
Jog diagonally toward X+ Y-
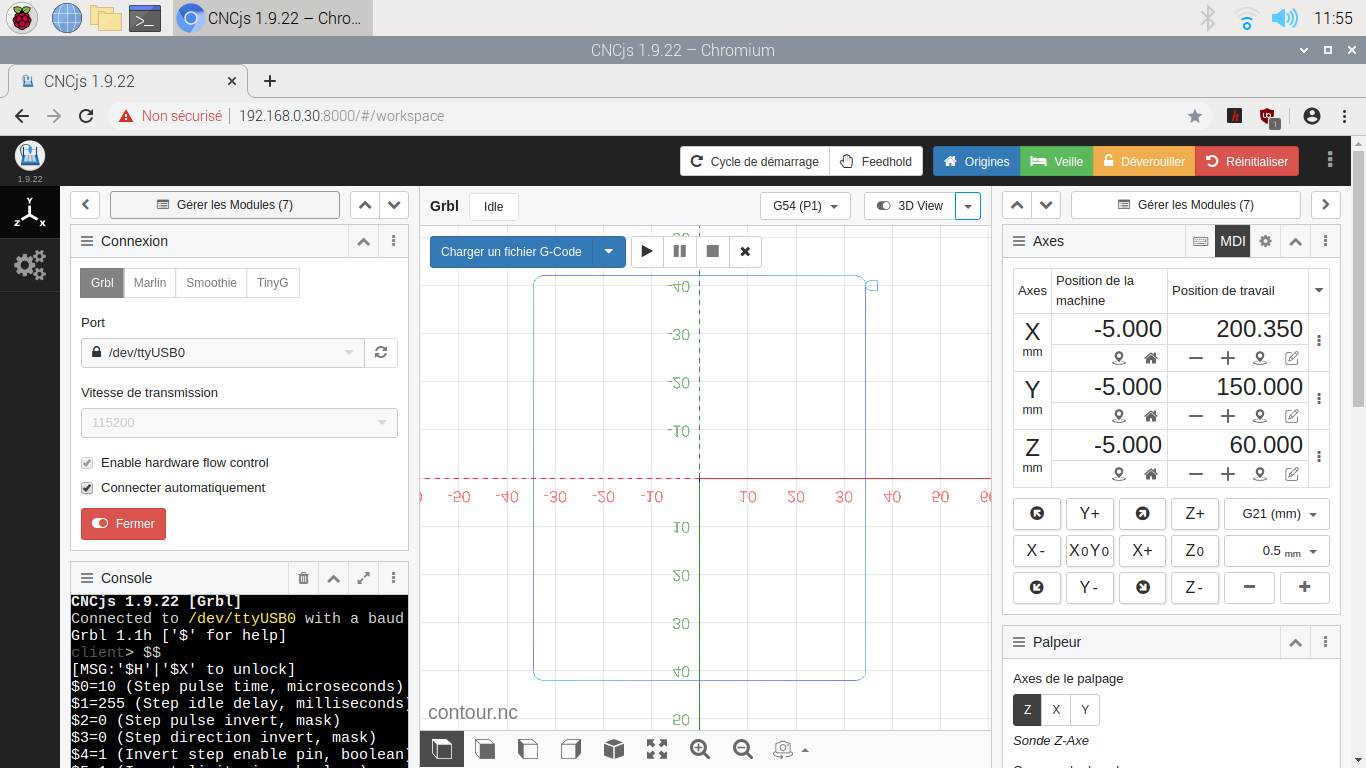(x=1142, y=588)
